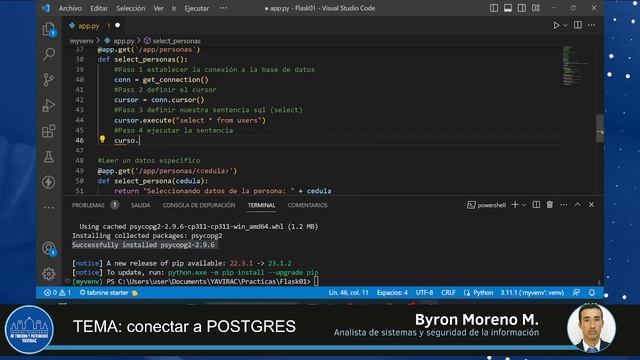Click the terminal prompt input line
Viewport: 640px width, 360px height.
pyautogui.click(x=195, y=282)
